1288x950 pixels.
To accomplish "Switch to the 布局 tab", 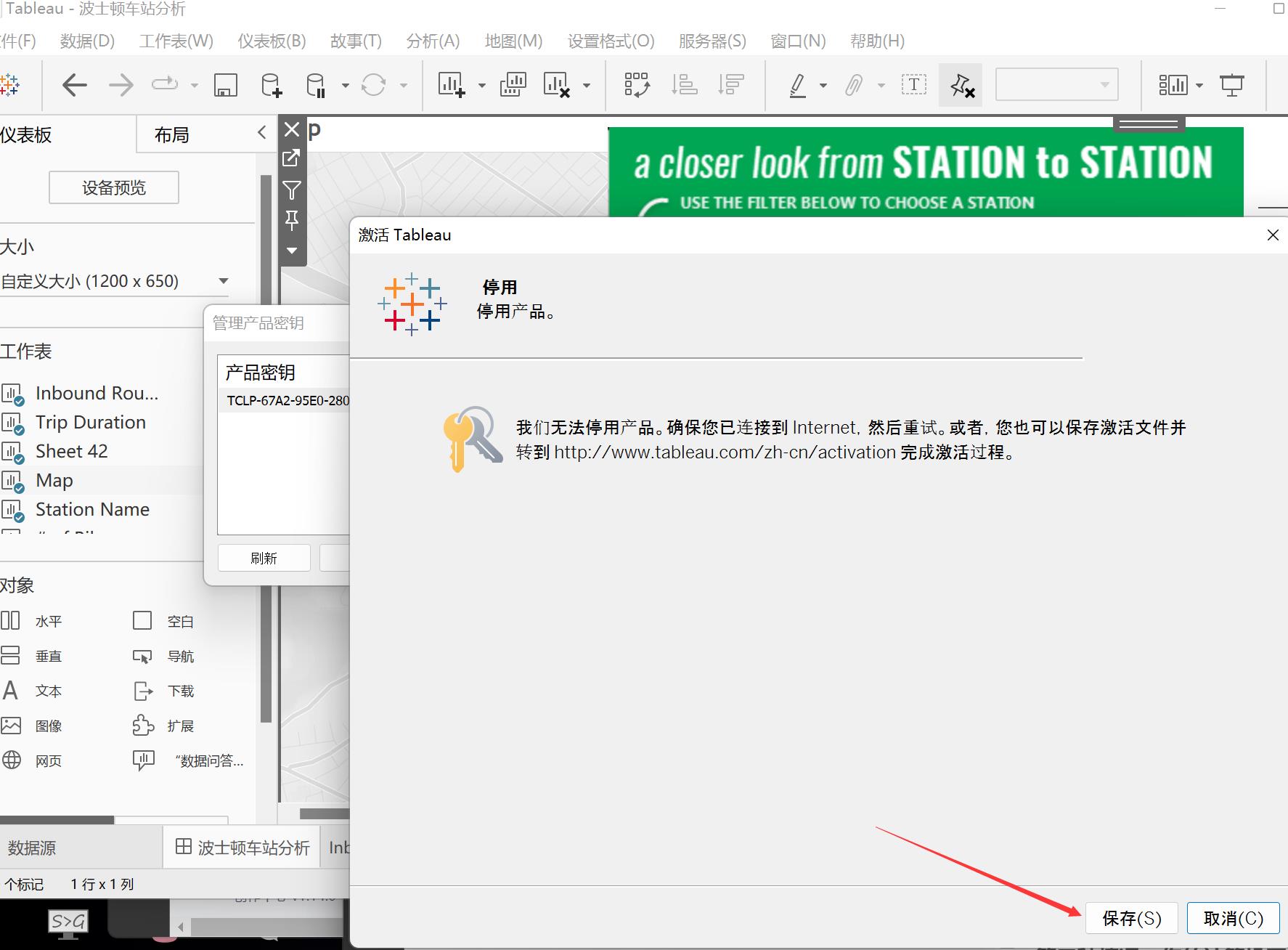I will coord(172,135).
